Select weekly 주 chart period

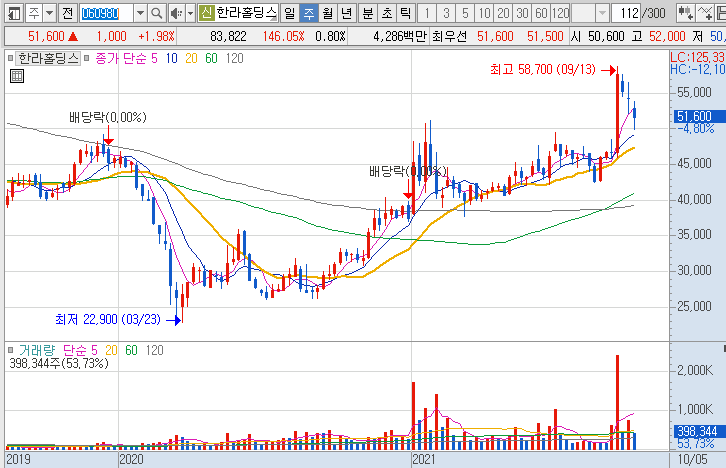[x=308, y=13]
